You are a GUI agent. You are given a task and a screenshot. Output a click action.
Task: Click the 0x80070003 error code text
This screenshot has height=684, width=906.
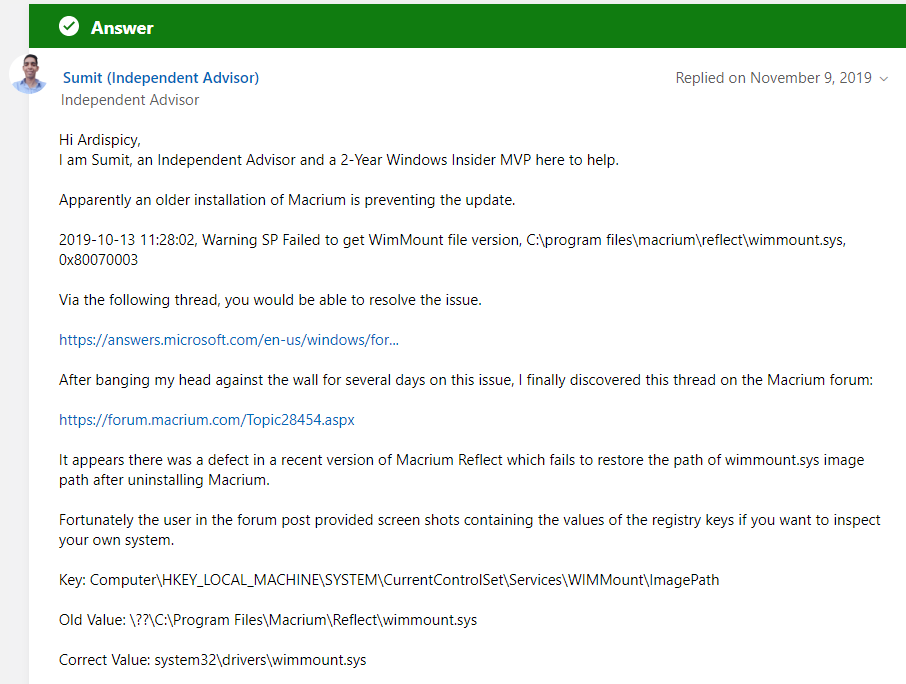point(98,260)
